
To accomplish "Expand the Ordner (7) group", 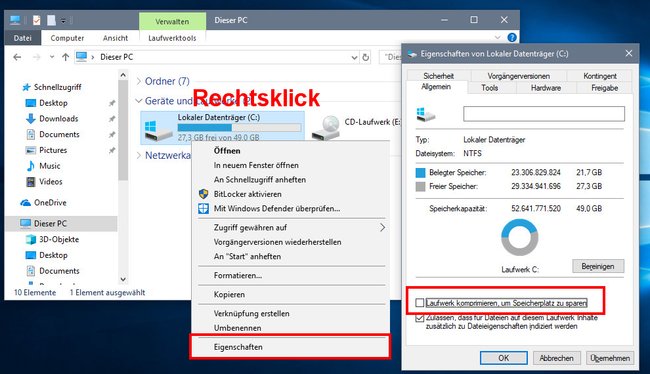I will pos(139,81).
